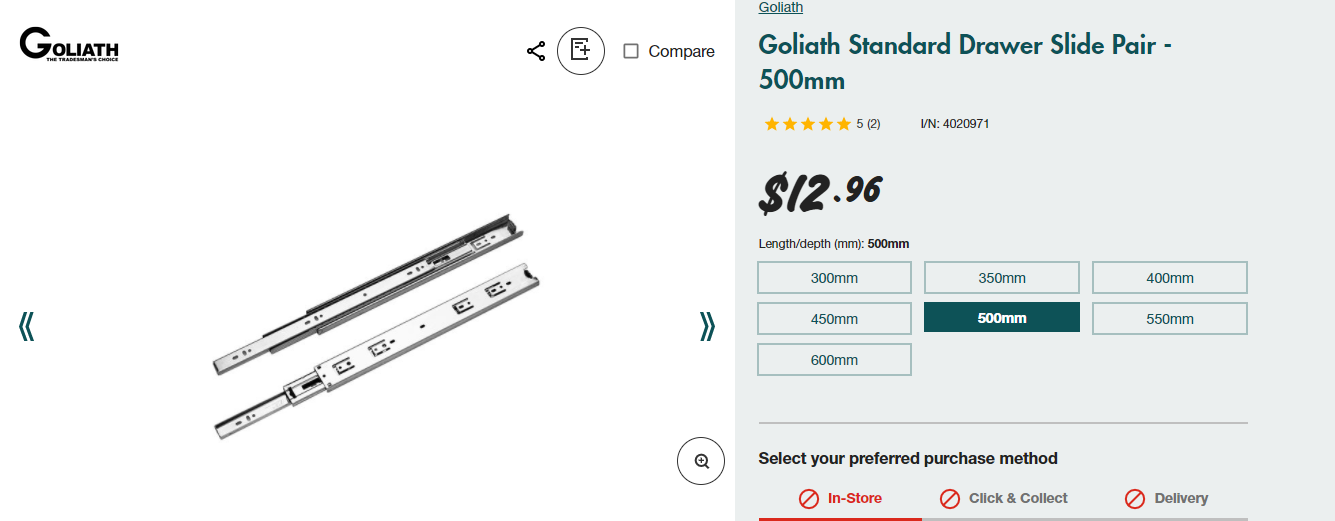Toggle the Compare checkbox
The width and height of the screenshot is (1335, 521).
pyautogui.click(x=631, y=51)
